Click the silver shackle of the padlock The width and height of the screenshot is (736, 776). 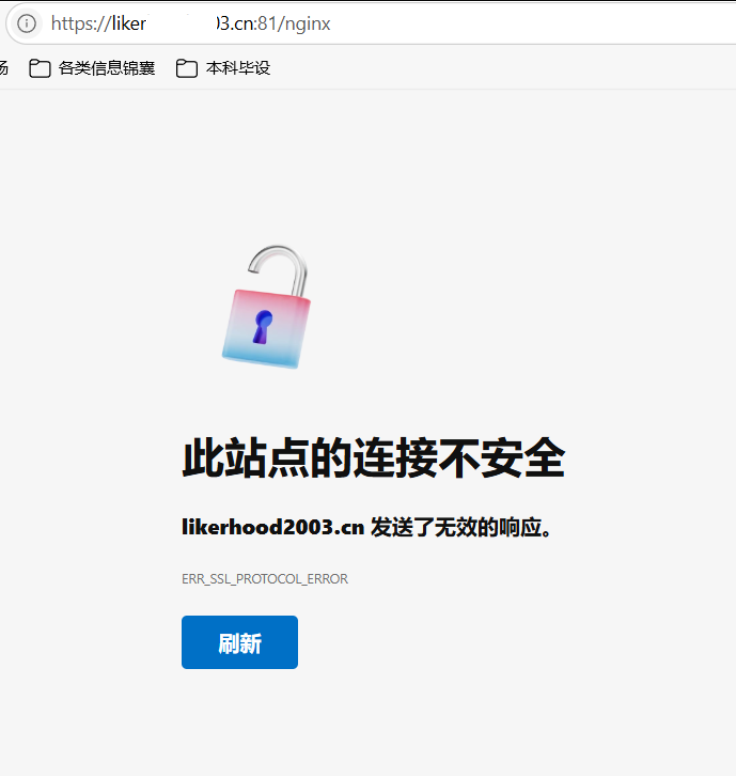pyautogui.click(x=278, y=270)
